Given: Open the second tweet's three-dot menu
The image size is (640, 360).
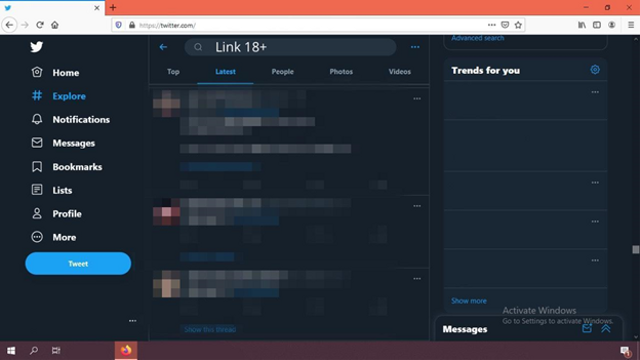Looking at the screenshot, I should (x=417, y=206).
